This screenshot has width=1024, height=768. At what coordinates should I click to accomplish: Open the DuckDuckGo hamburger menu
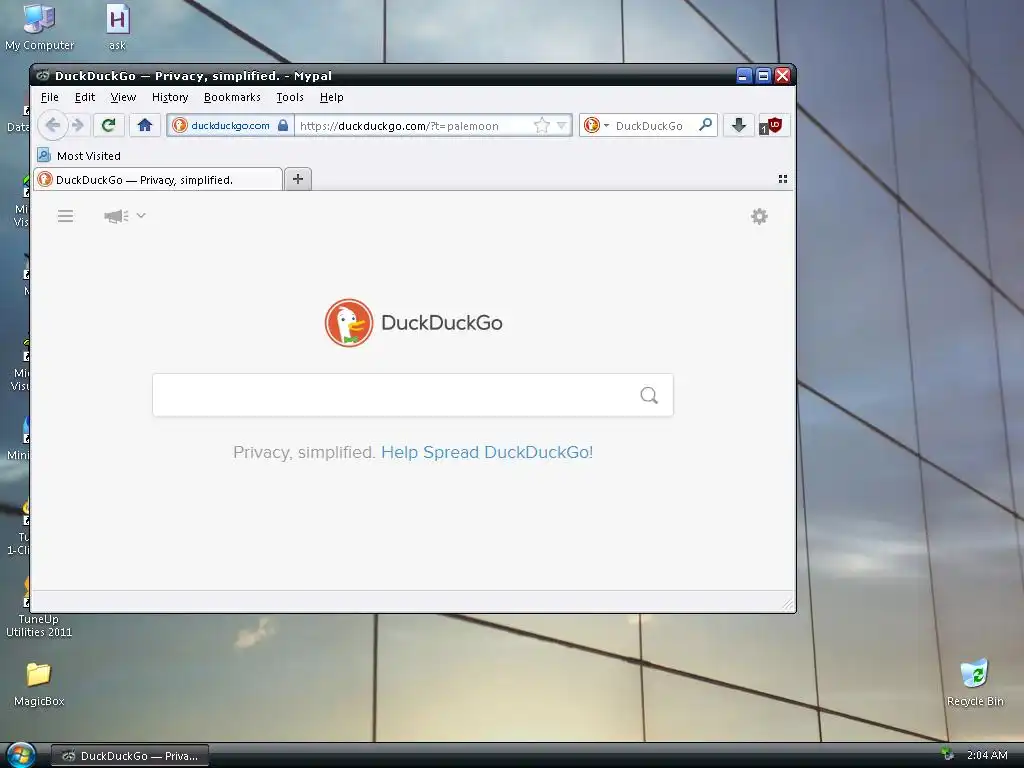click(65, 216)
